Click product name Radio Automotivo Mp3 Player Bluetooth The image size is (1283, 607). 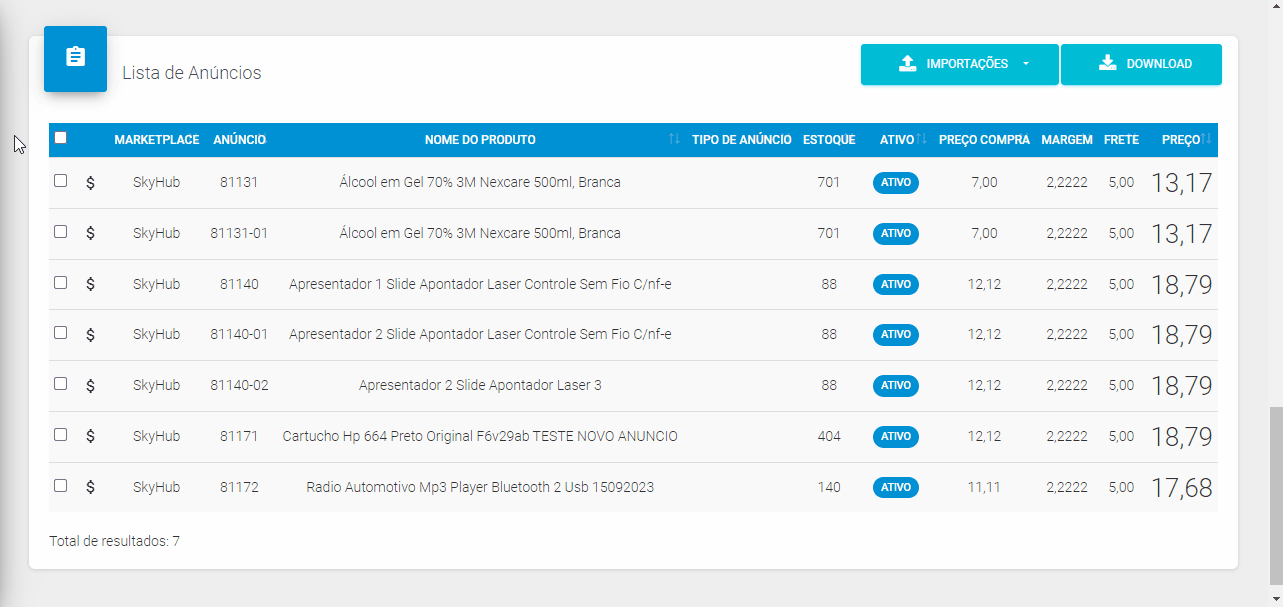click(480, 487)
